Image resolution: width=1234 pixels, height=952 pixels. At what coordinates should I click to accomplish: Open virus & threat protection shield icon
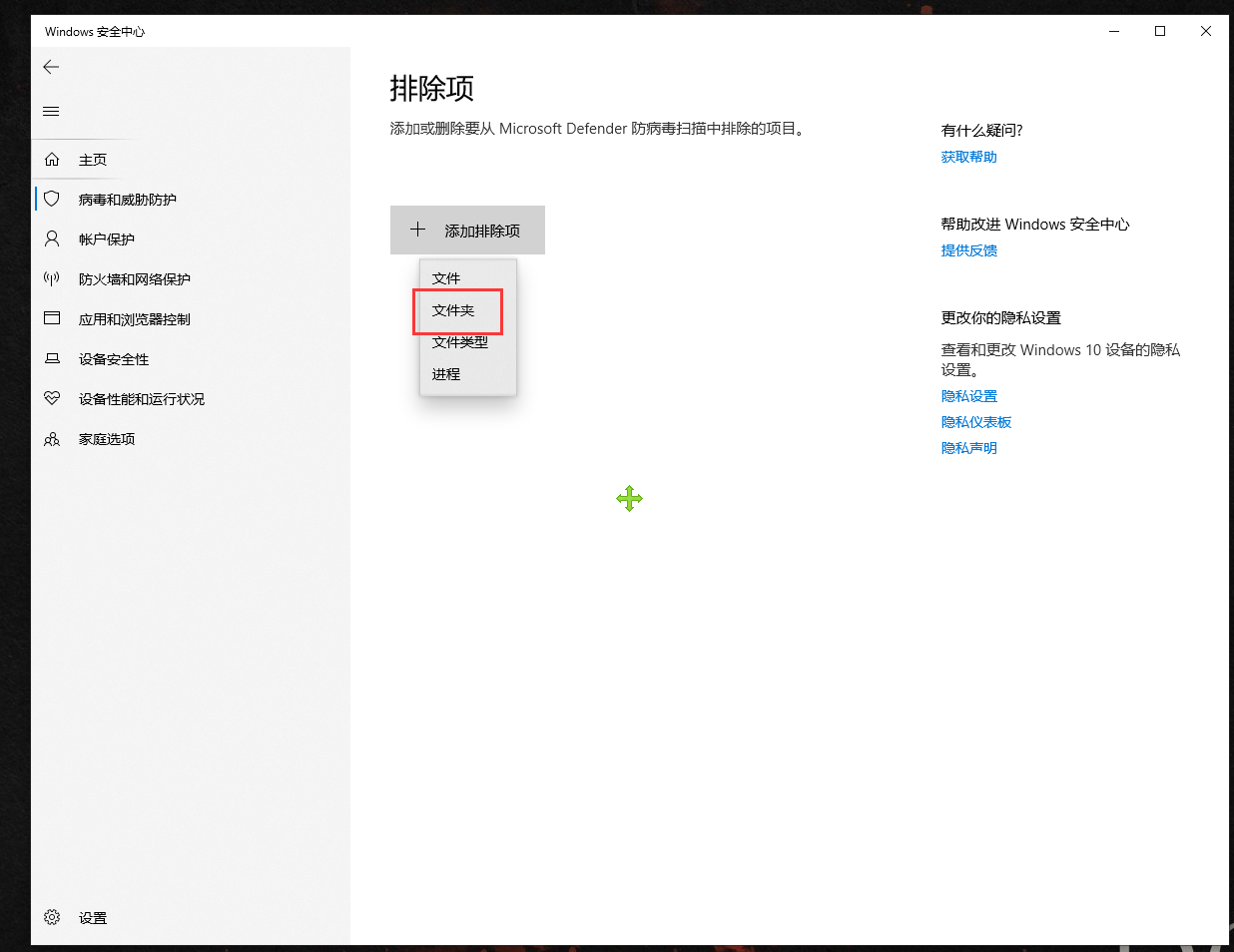(x=52, y=200)
